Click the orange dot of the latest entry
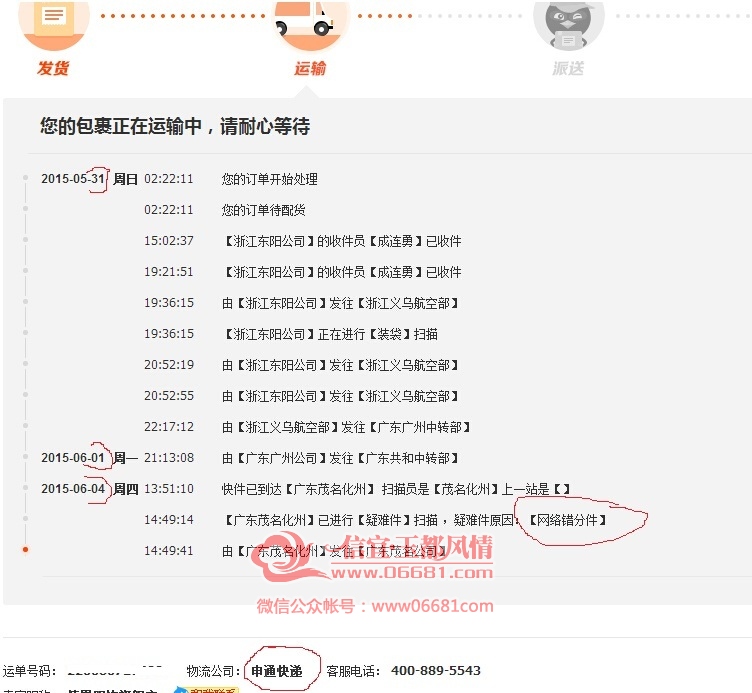Viewport: 752px width, 693px height. (25, 550)
